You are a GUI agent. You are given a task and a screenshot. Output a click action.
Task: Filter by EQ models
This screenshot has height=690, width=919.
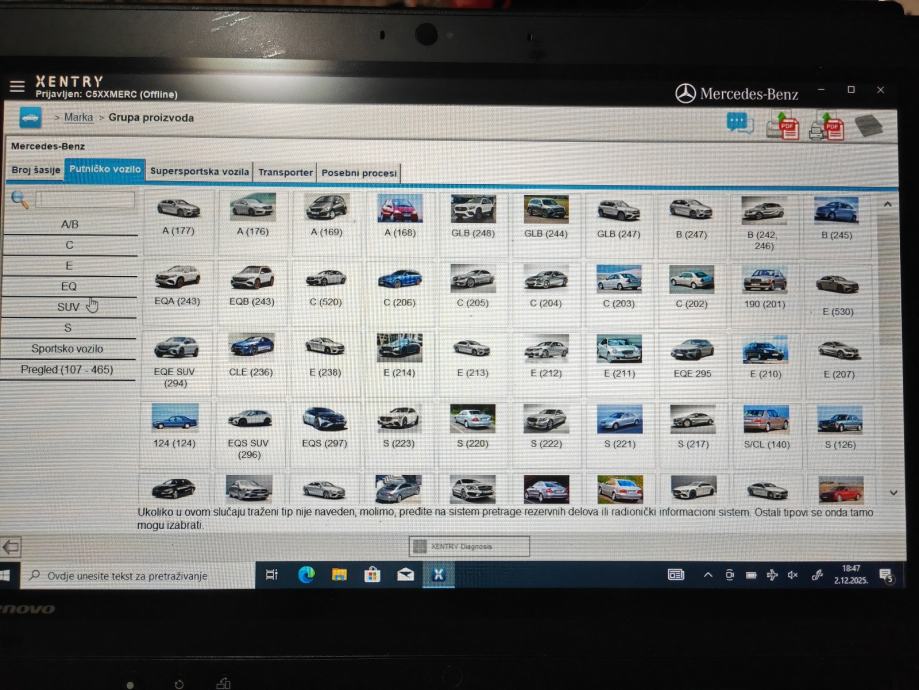(x=69, y=286)
